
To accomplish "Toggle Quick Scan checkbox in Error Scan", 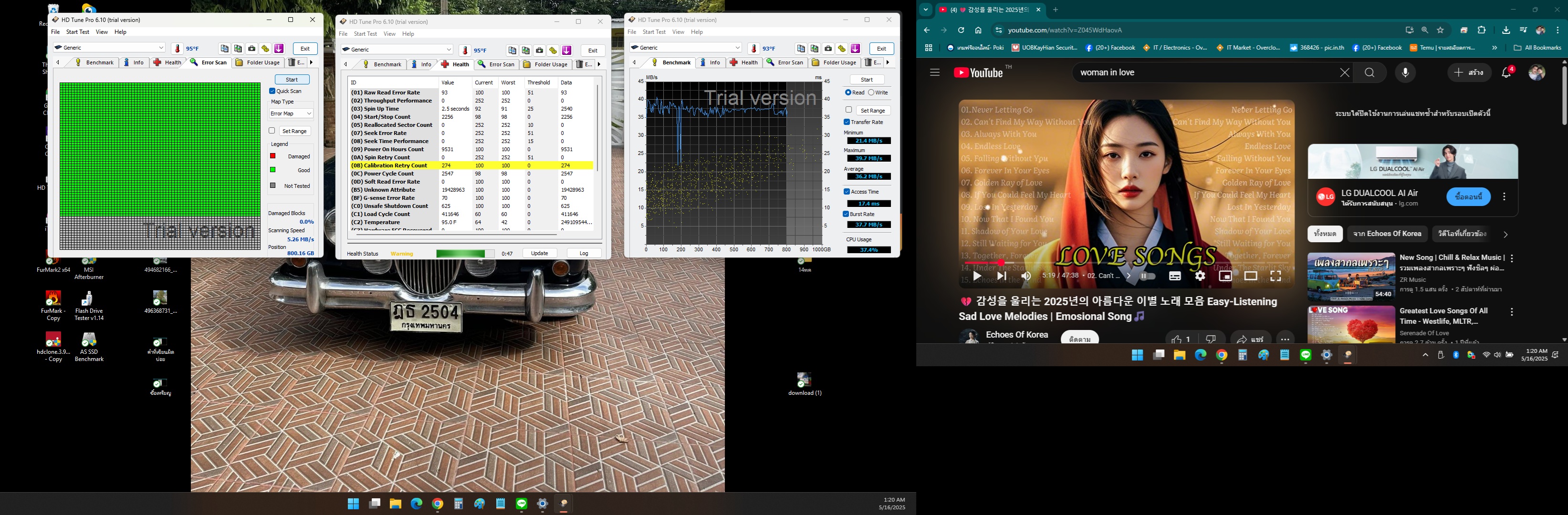I will (x=272, y=91).
